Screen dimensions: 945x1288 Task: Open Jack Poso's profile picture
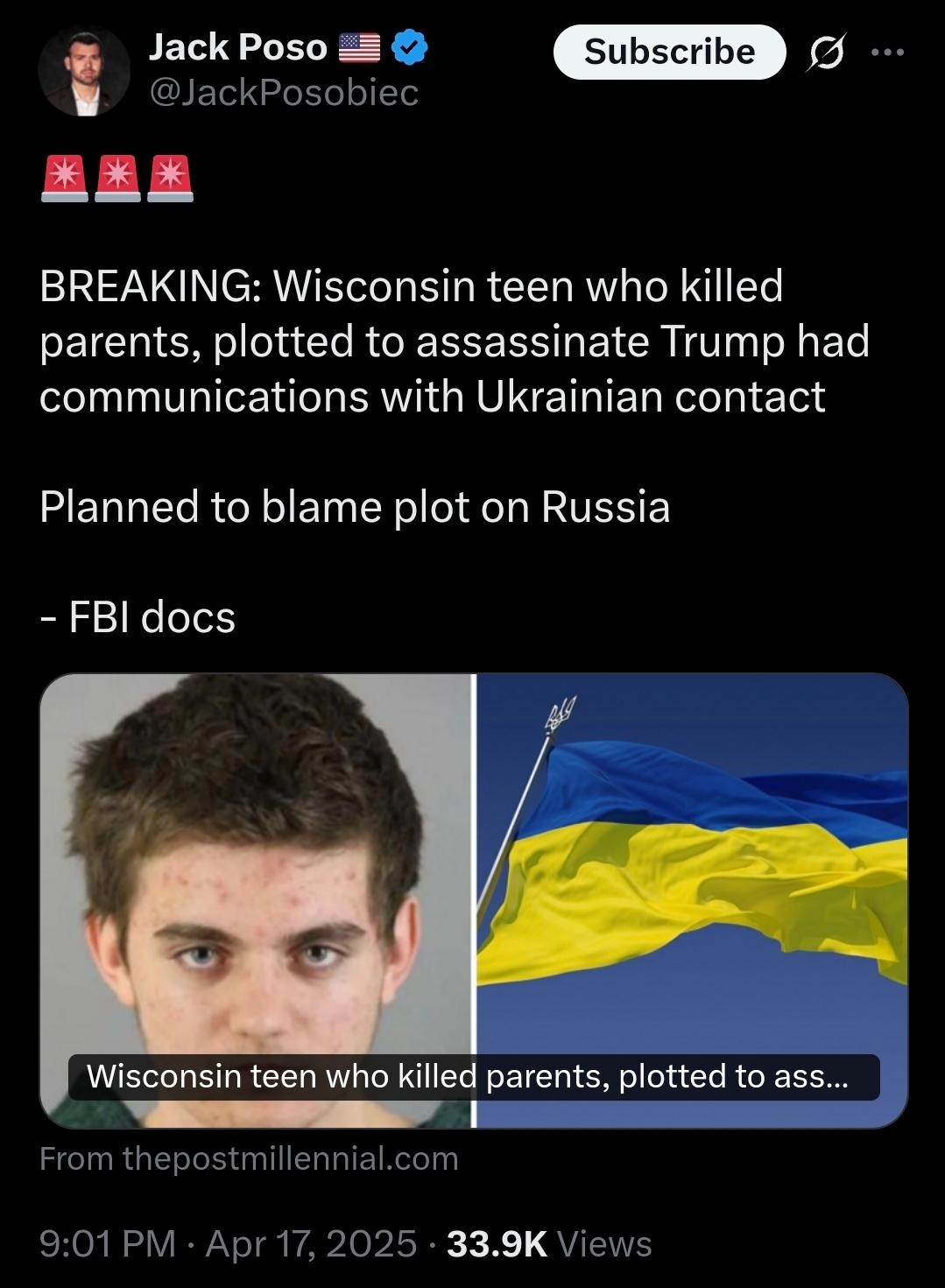click(84, 72)
